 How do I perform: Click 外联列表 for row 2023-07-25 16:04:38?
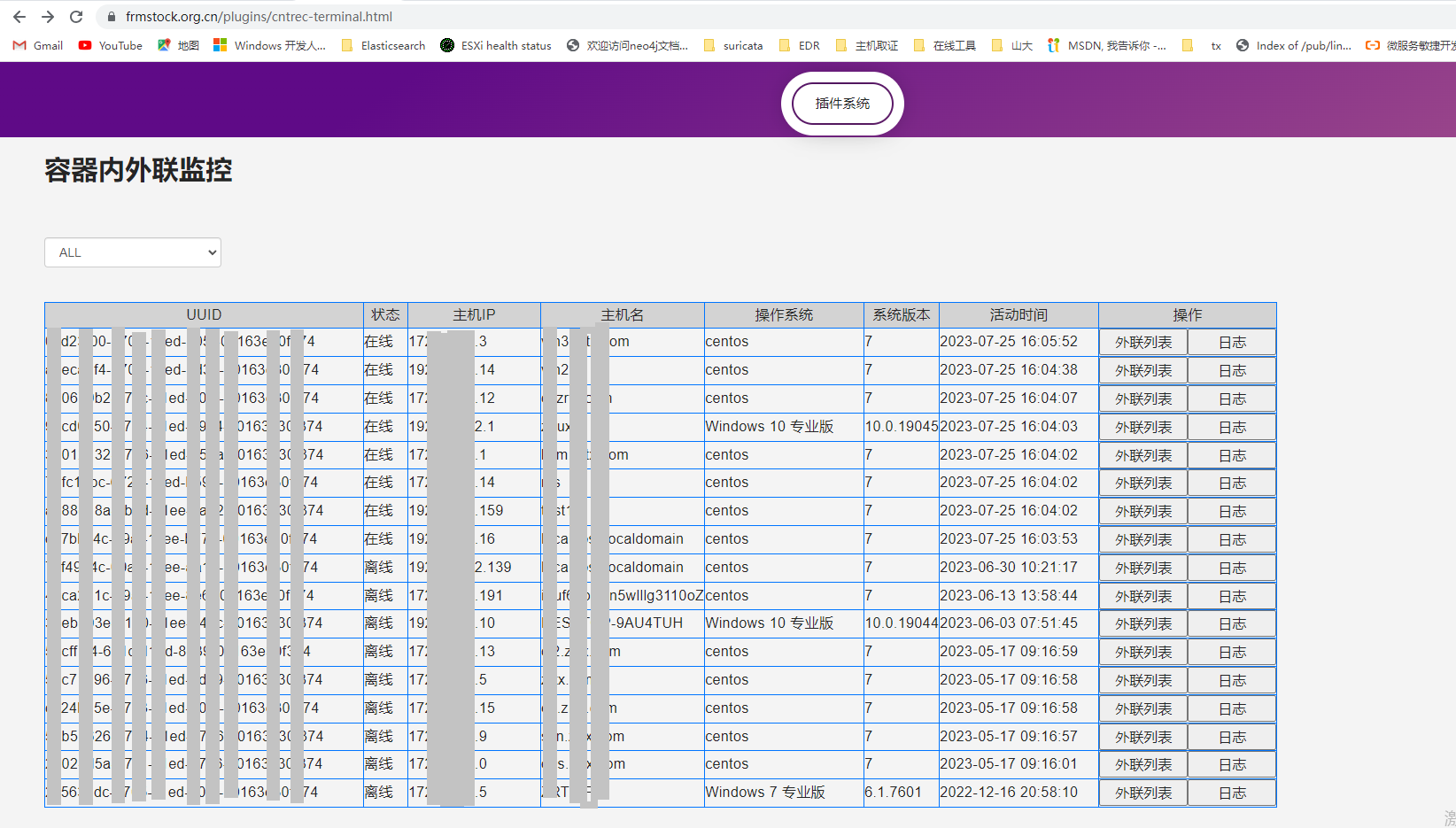click(x=1143, y=371)
